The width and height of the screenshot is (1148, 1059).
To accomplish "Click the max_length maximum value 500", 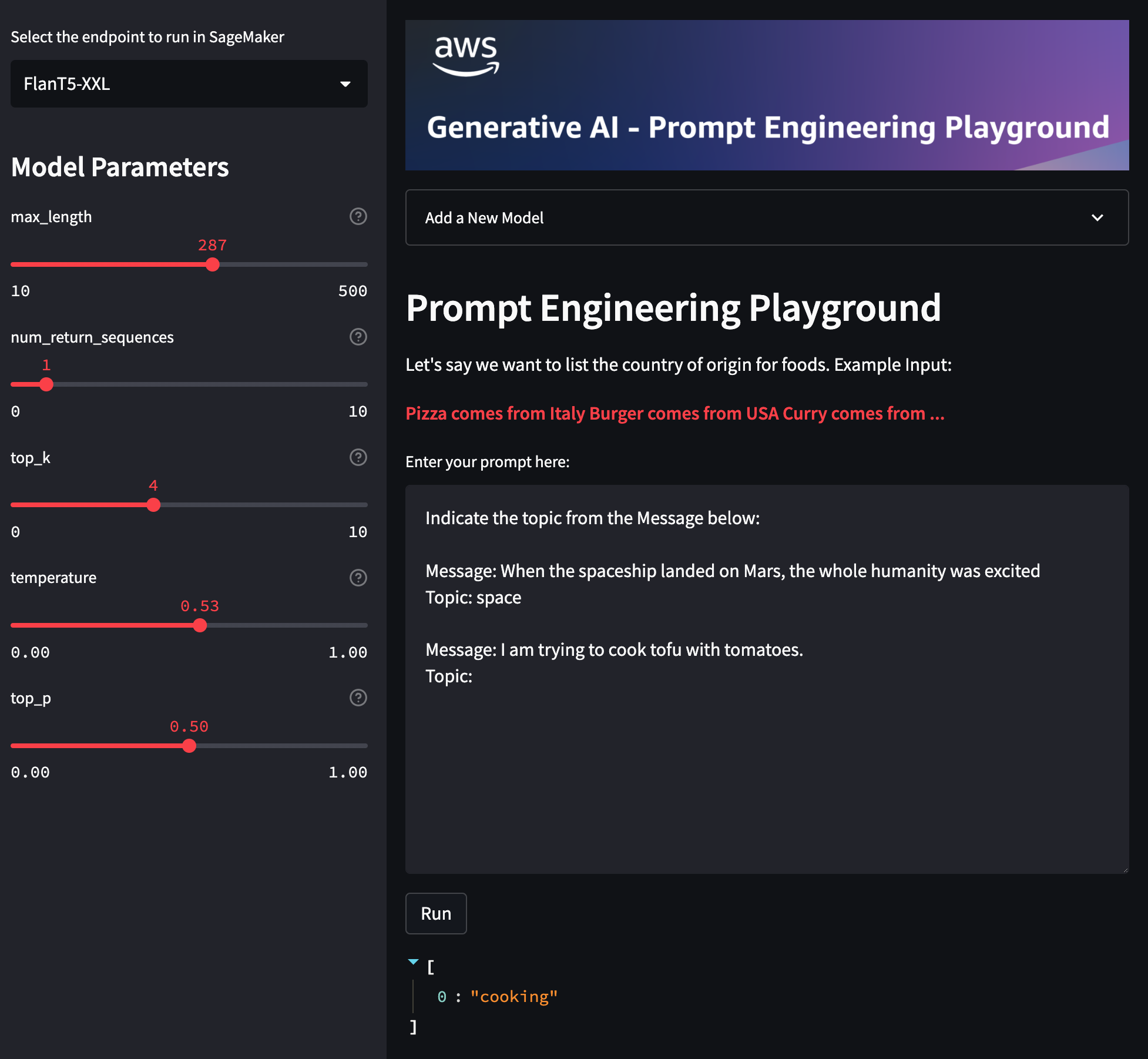I will tap(353, 291).
